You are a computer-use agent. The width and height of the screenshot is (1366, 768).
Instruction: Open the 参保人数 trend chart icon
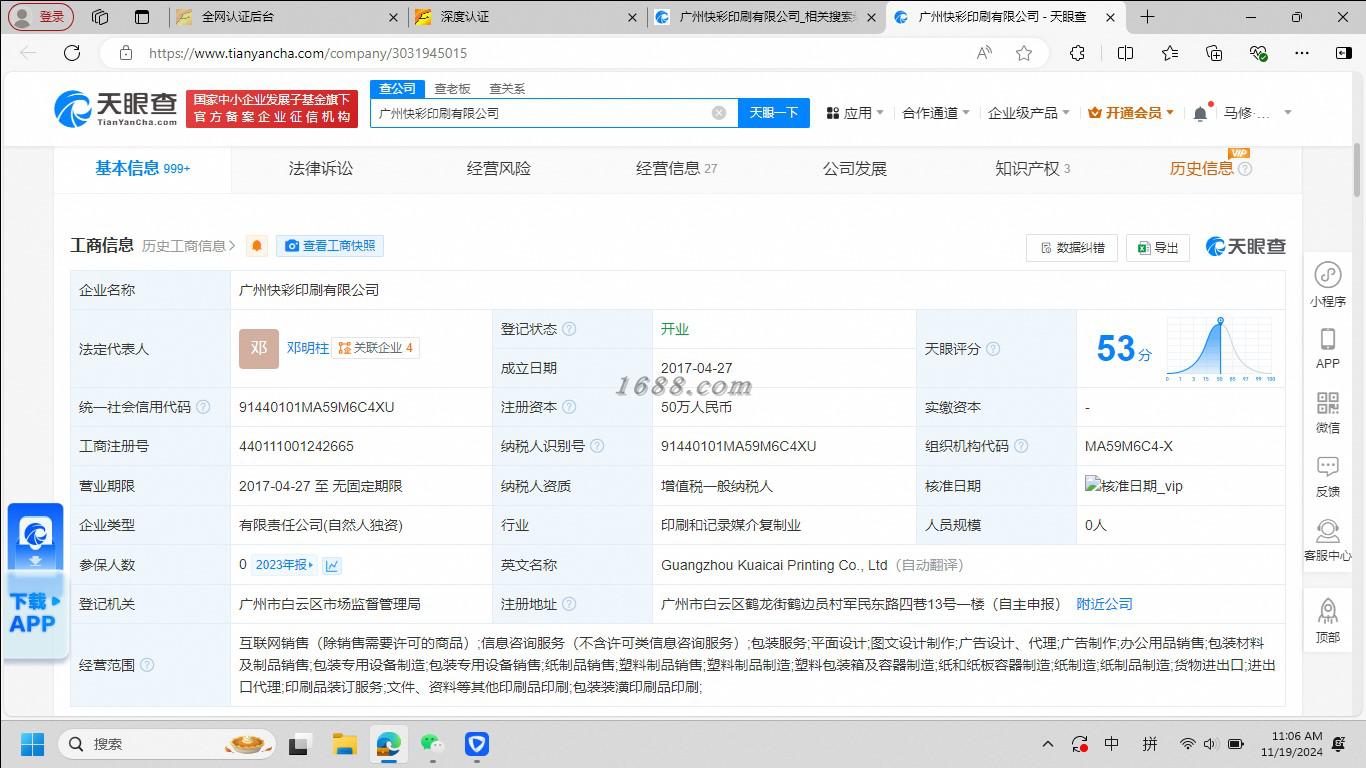click(332, 565)
